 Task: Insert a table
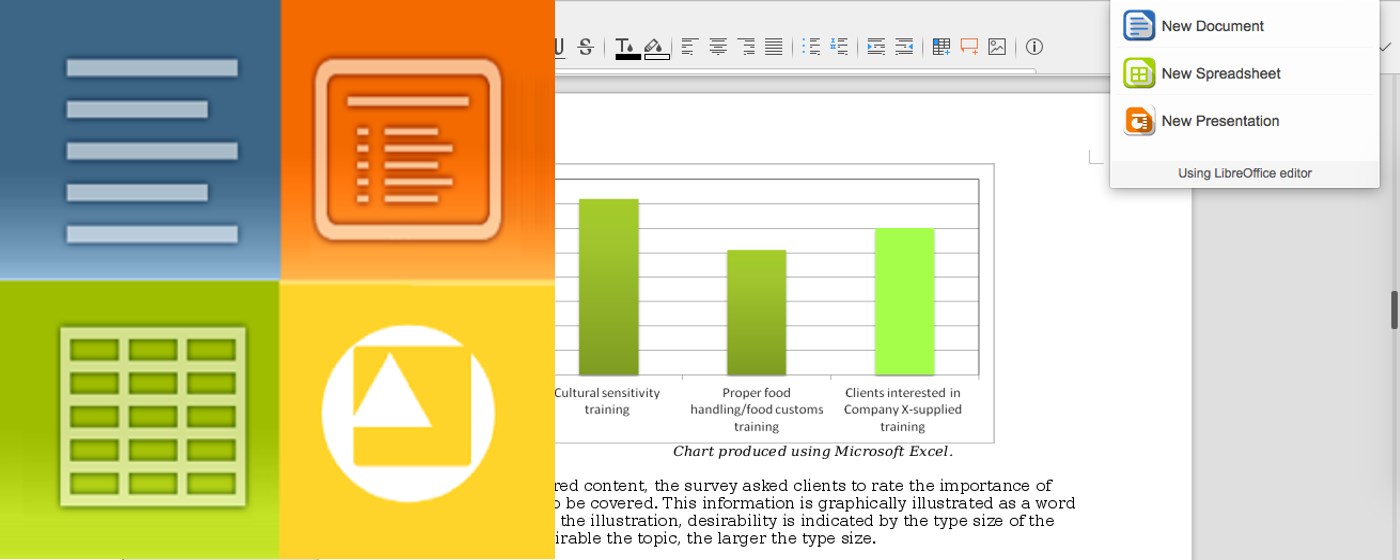[x=941, y=46]
